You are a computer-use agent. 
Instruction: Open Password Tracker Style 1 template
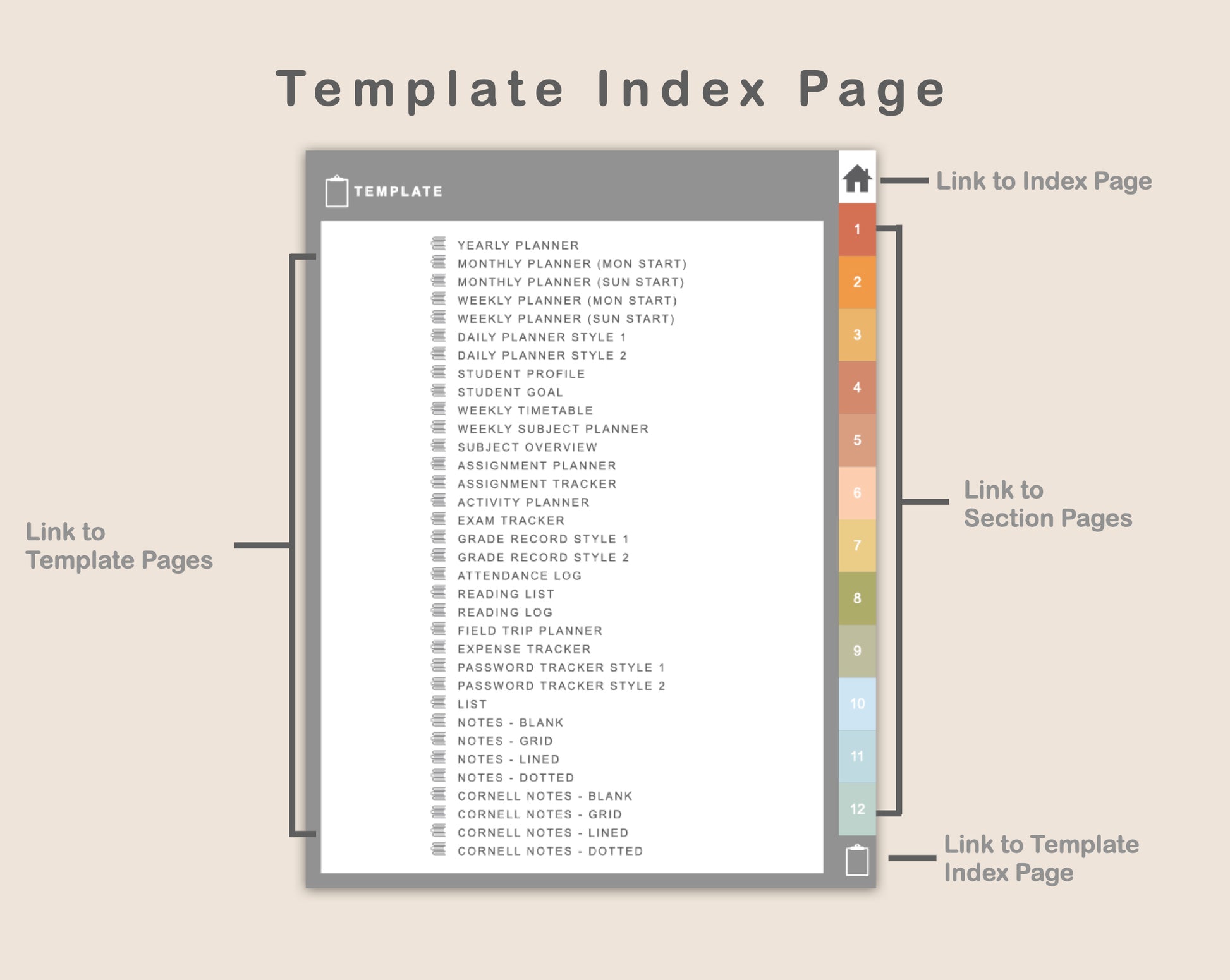tap(561, 667)
